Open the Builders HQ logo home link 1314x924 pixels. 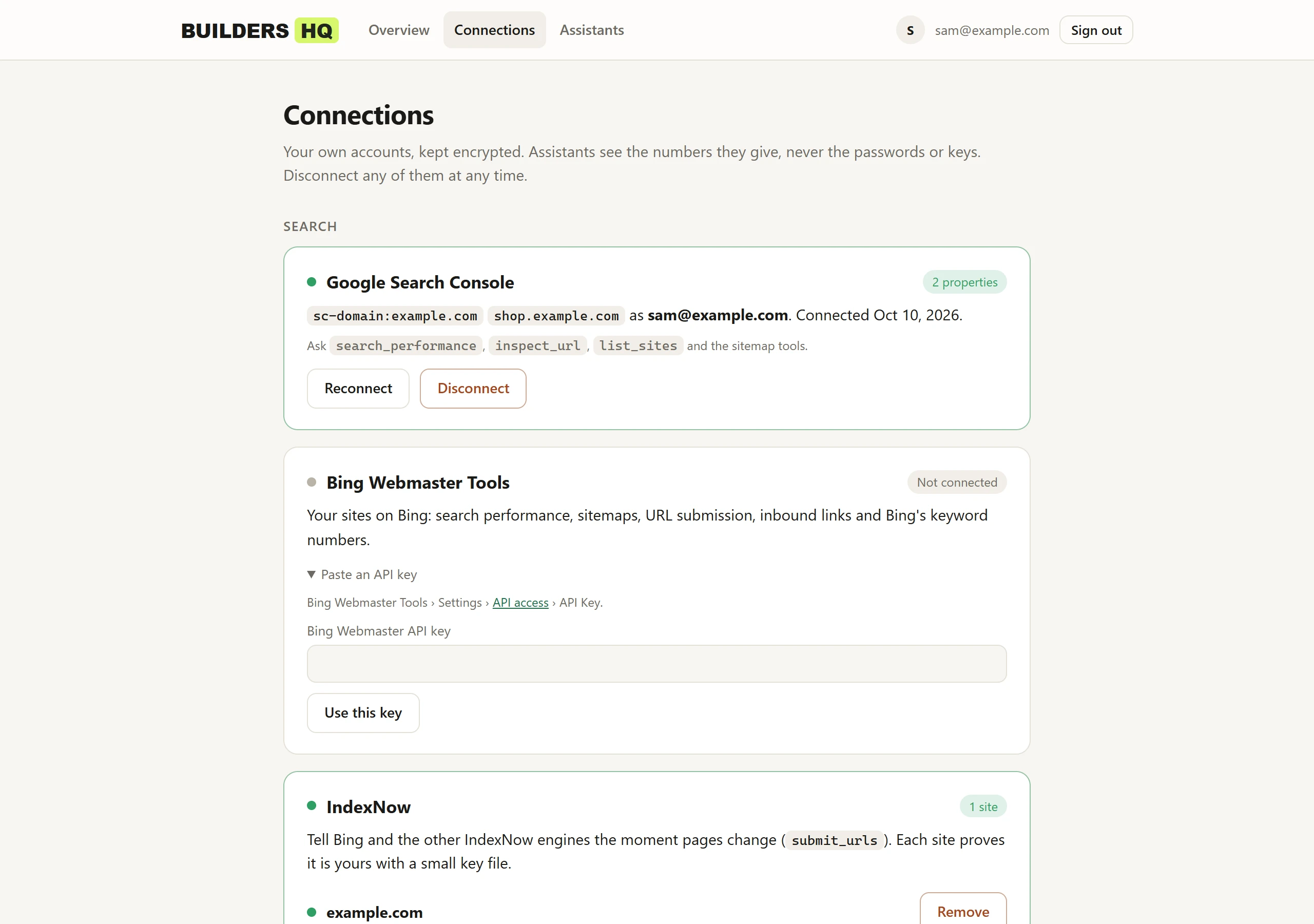(260, 30)
